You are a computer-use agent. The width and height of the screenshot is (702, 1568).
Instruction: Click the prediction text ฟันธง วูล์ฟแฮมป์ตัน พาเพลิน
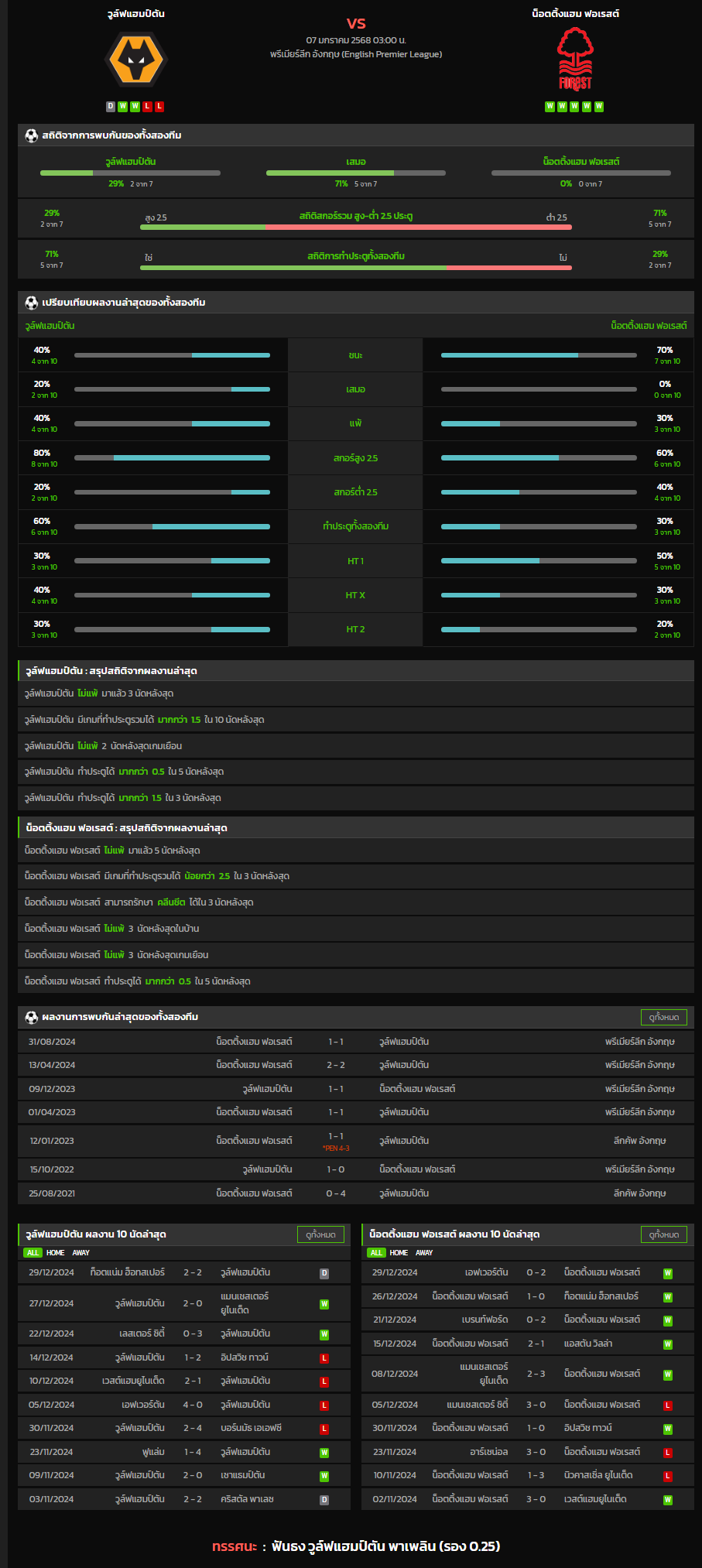(354, 1546)
